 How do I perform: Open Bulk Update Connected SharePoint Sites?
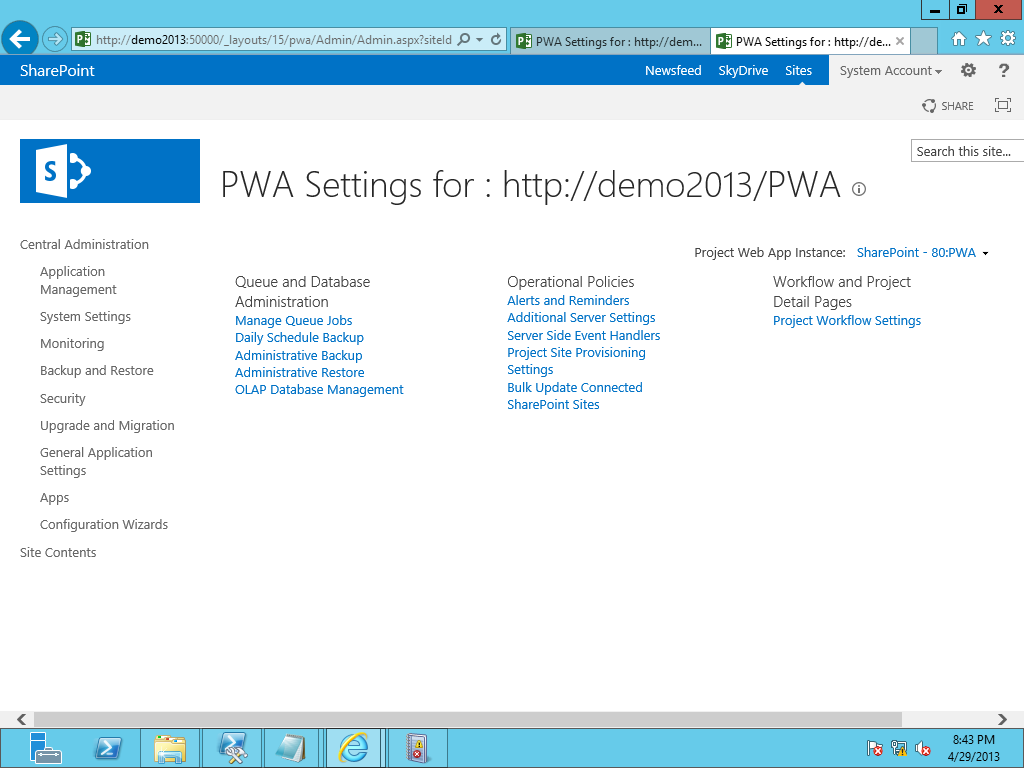pyautogui.click(x=575, y=396)
